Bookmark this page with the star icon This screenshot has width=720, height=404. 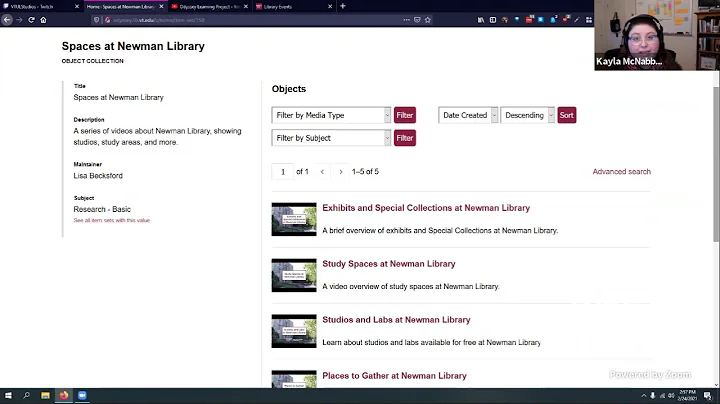pos(428,20)
